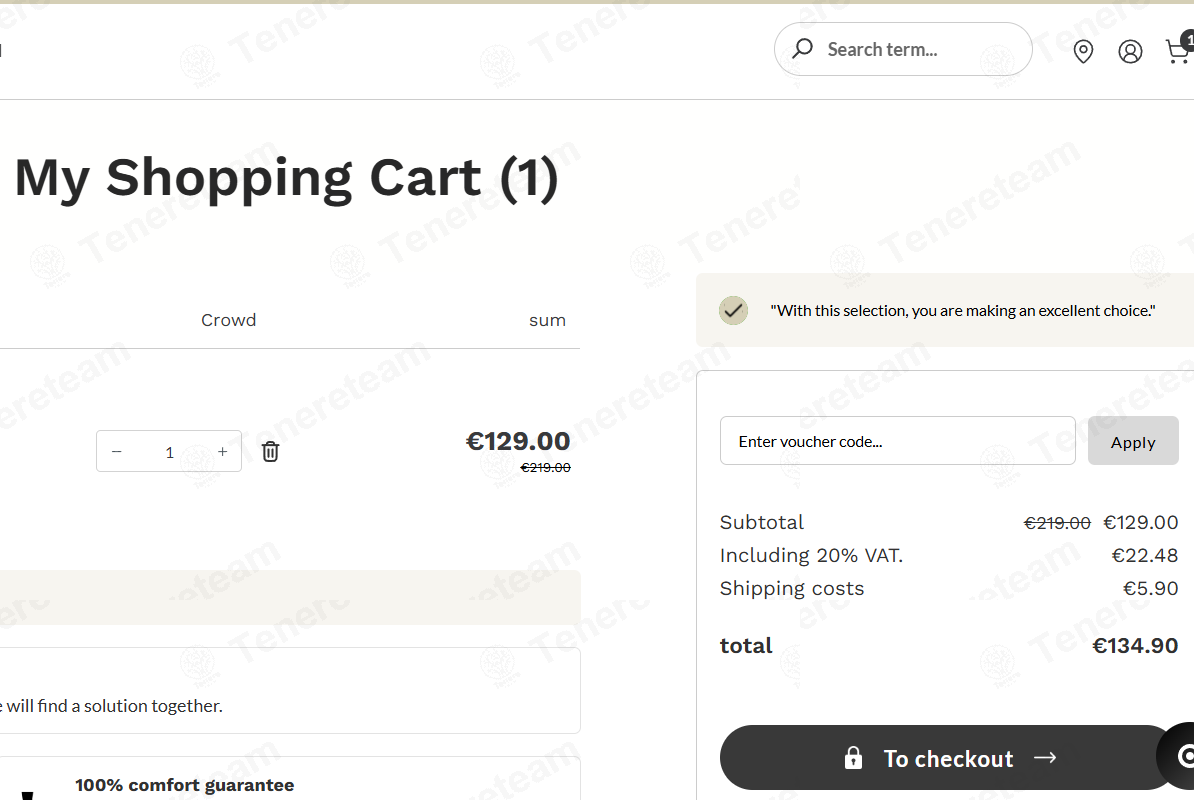Open the user account icon
The height and width of the screenshot is (800, 1194).
point(1130,51)
